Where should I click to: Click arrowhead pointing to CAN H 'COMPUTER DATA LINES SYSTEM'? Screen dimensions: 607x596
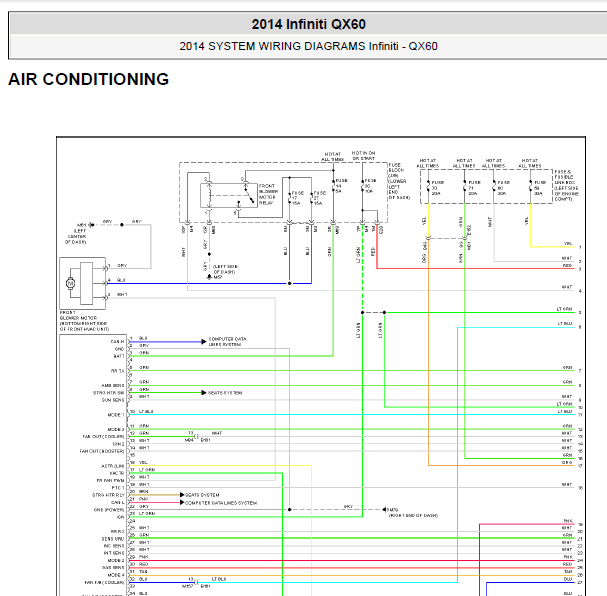point(204,341)
